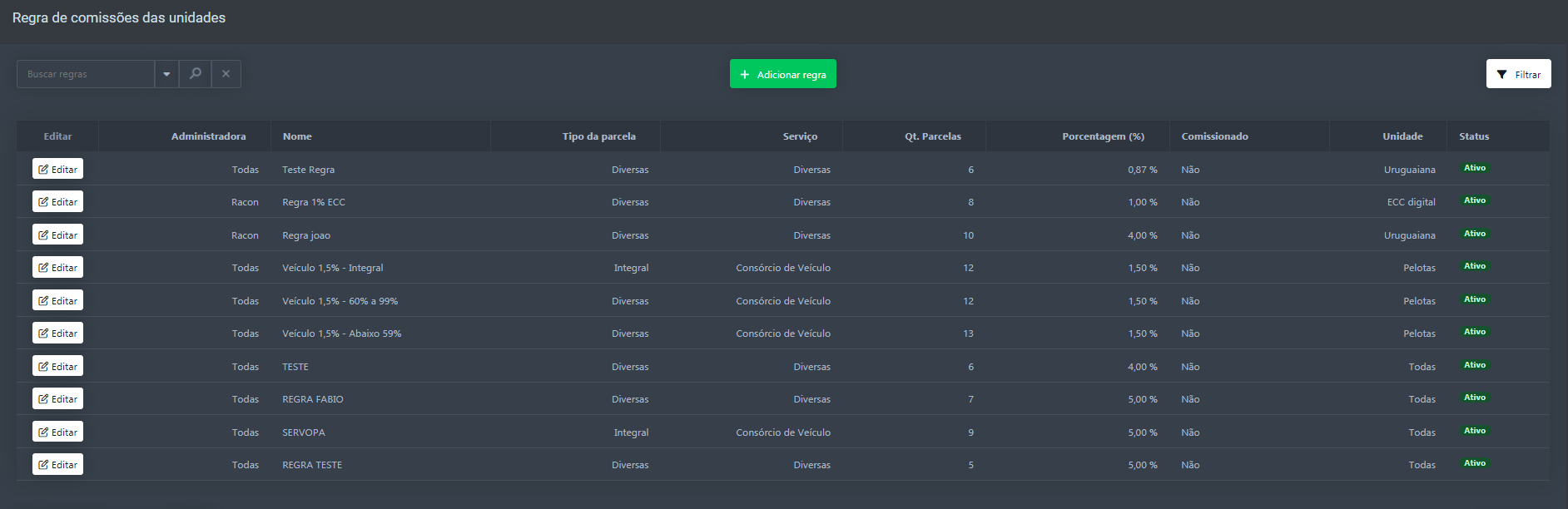Click the Adicionar regra button
The image size is (1568, 509).
click(782, 74)
